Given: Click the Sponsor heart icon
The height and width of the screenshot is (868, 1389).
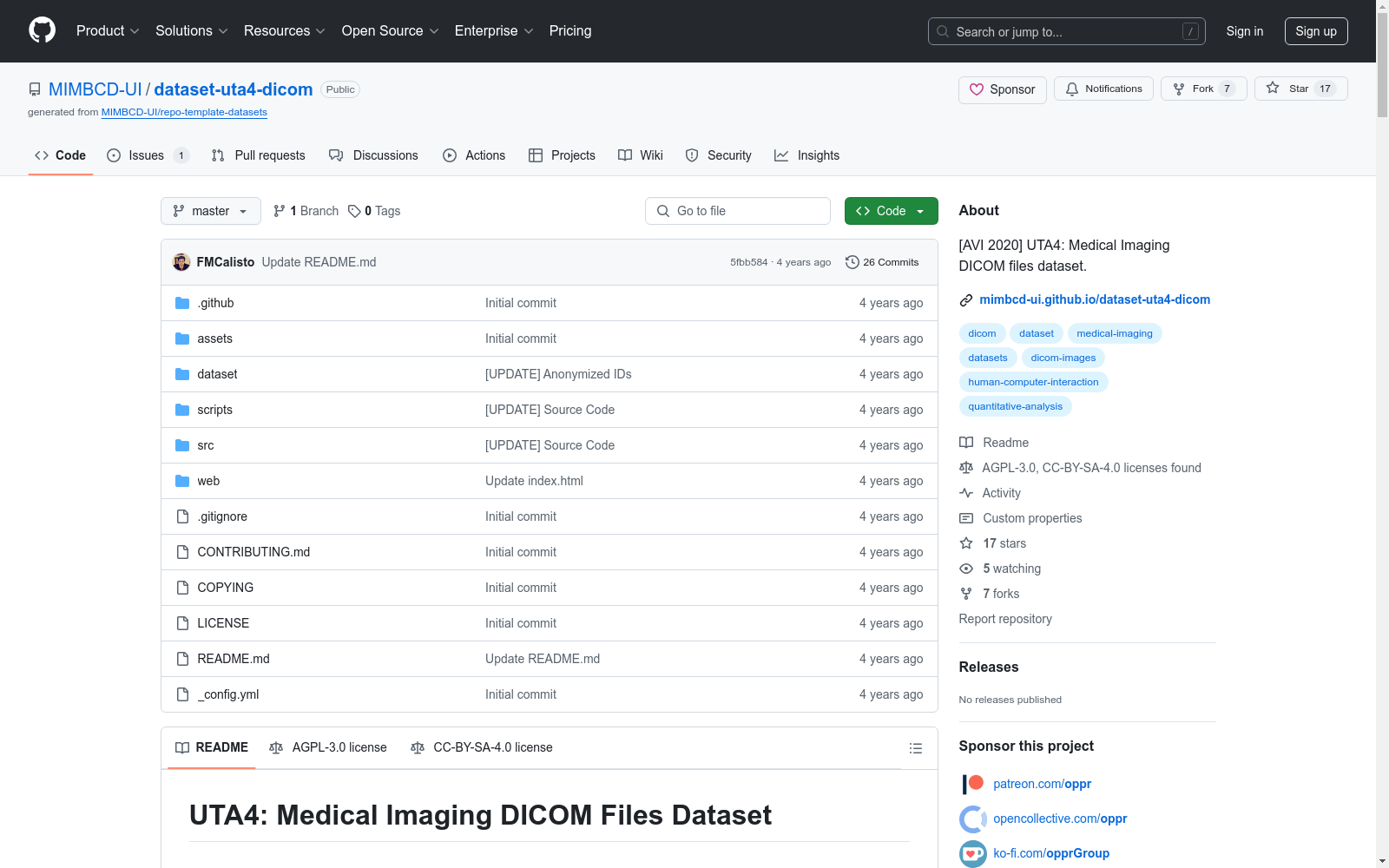Looking at the screenshot, I should coord(978,89).
